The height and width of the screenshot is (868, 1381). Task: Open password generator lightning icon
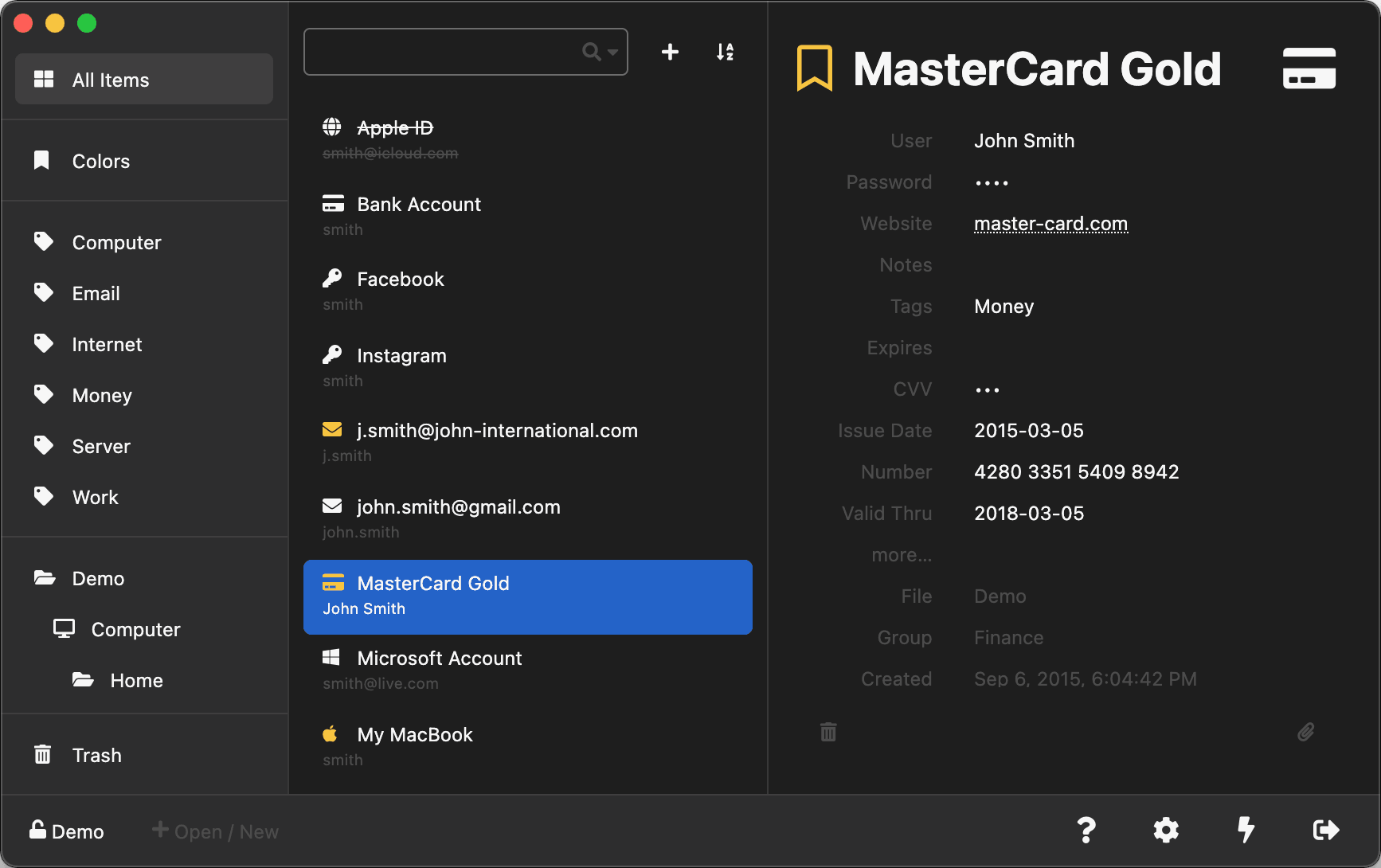click(x=1246, y=831)
